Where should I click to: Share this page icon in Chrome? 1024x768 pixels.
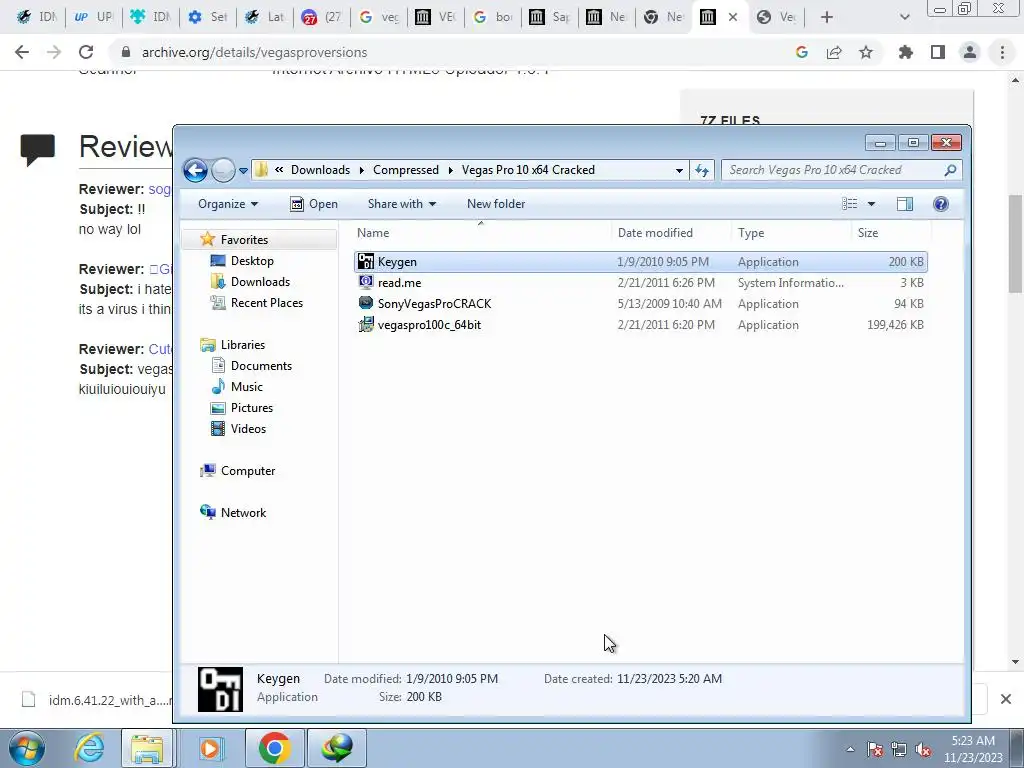pyautogui.click(x=834, y=52)
